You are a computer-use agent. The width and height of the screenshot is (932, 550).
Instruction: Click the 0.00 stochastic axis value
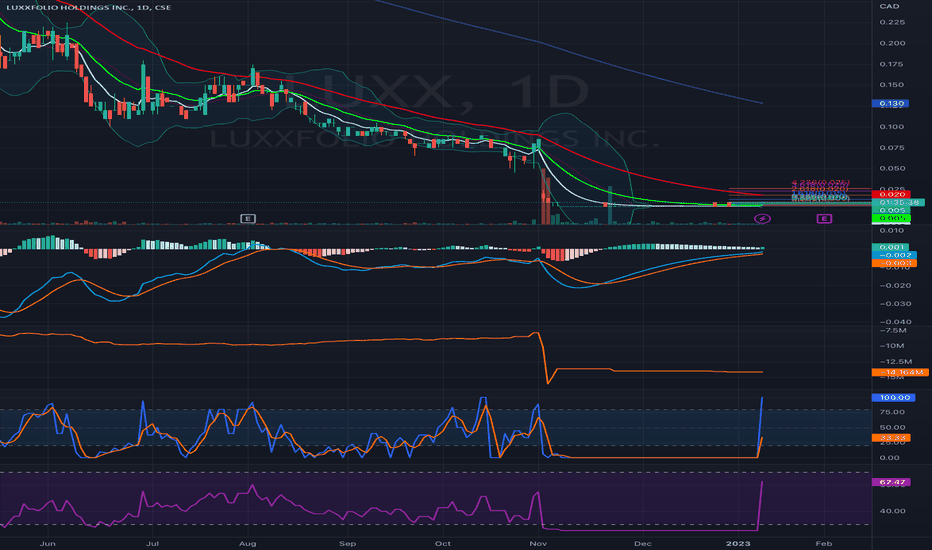pos(890,458)
